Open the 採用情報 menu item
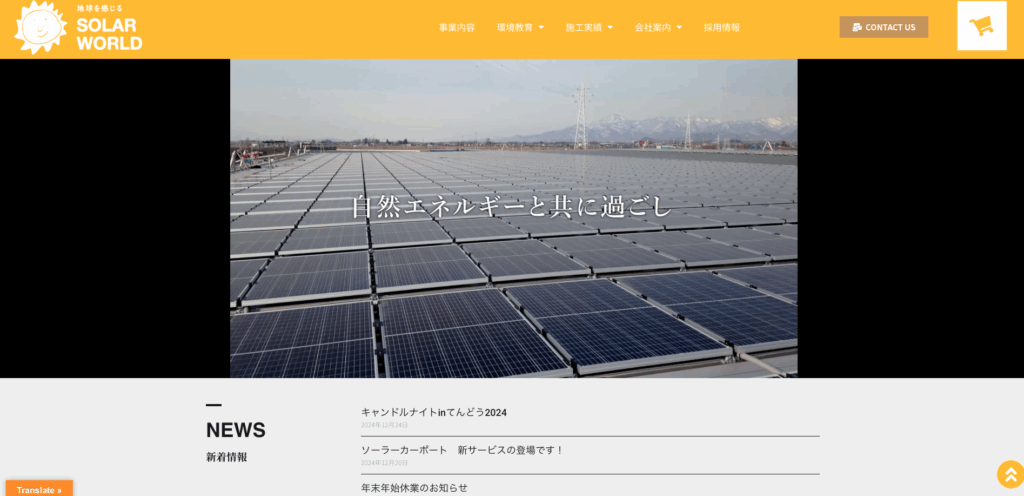Viewport: 1024px width, 496px height. coord(722,27)
